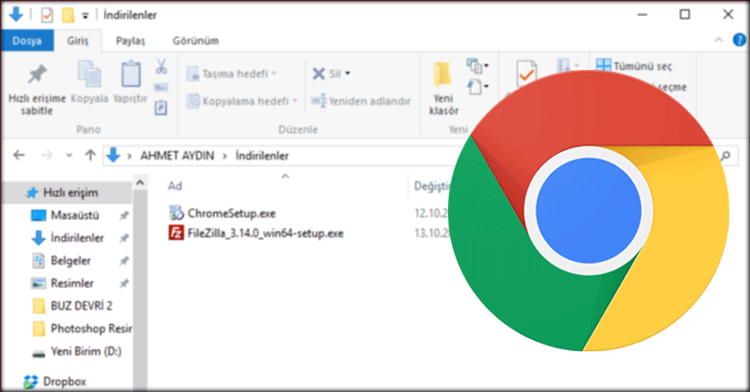Screen dimensions: 750x392
Task: Click the blue download arrow in address bar
Action: pyautogui.click(x=113, y=155)
